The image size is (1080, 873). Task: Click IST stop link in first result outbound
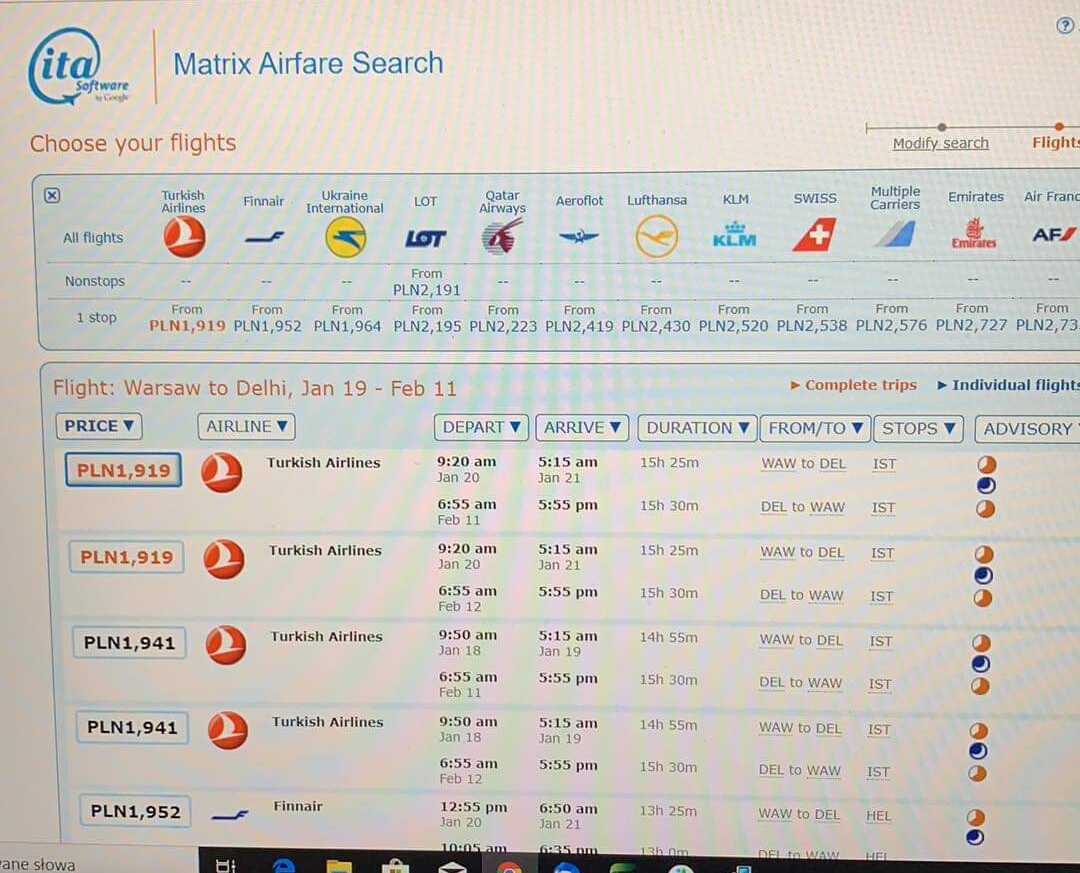point(884,464)
